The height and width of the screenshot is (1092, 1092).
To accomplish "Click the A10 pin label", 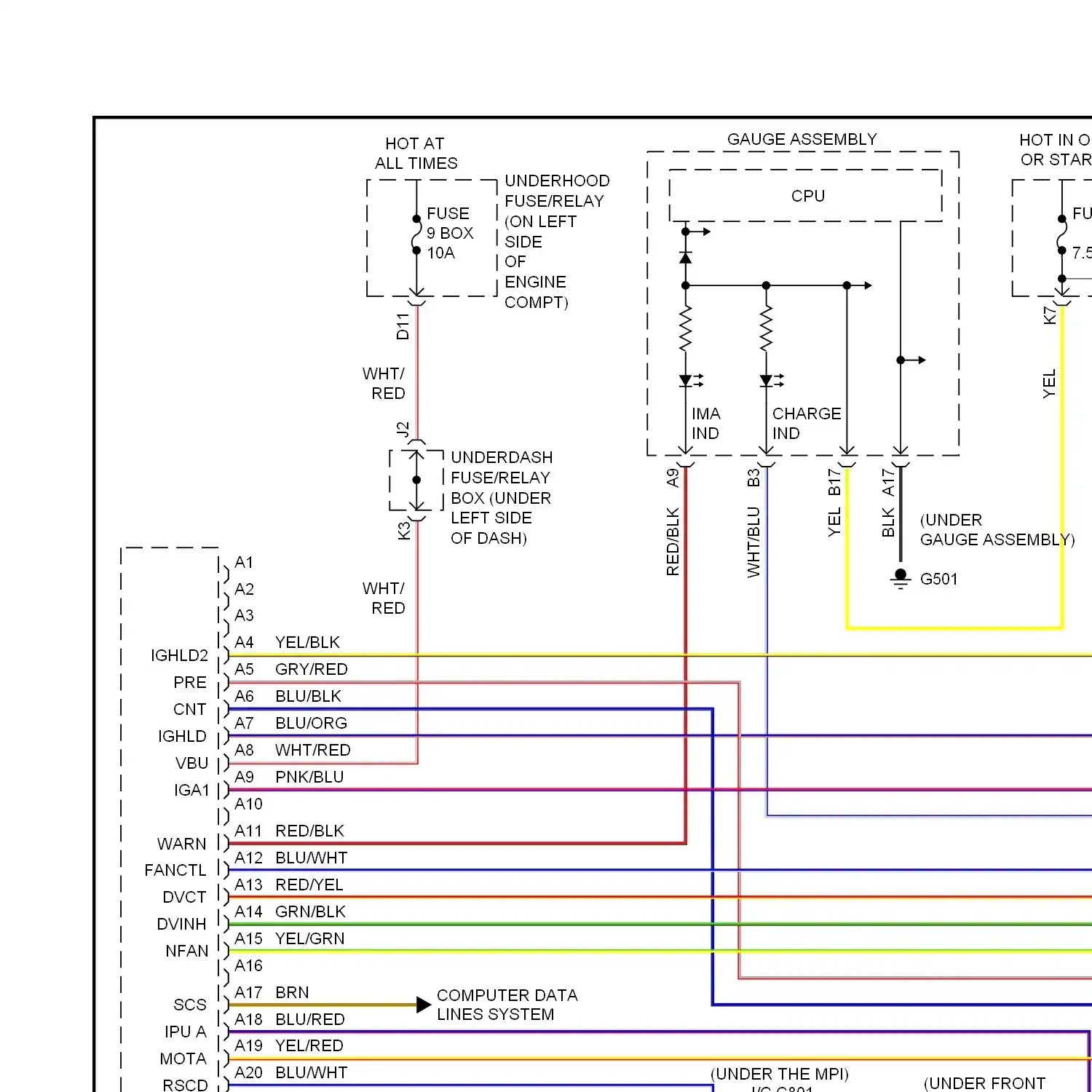I will click(248, 804).
